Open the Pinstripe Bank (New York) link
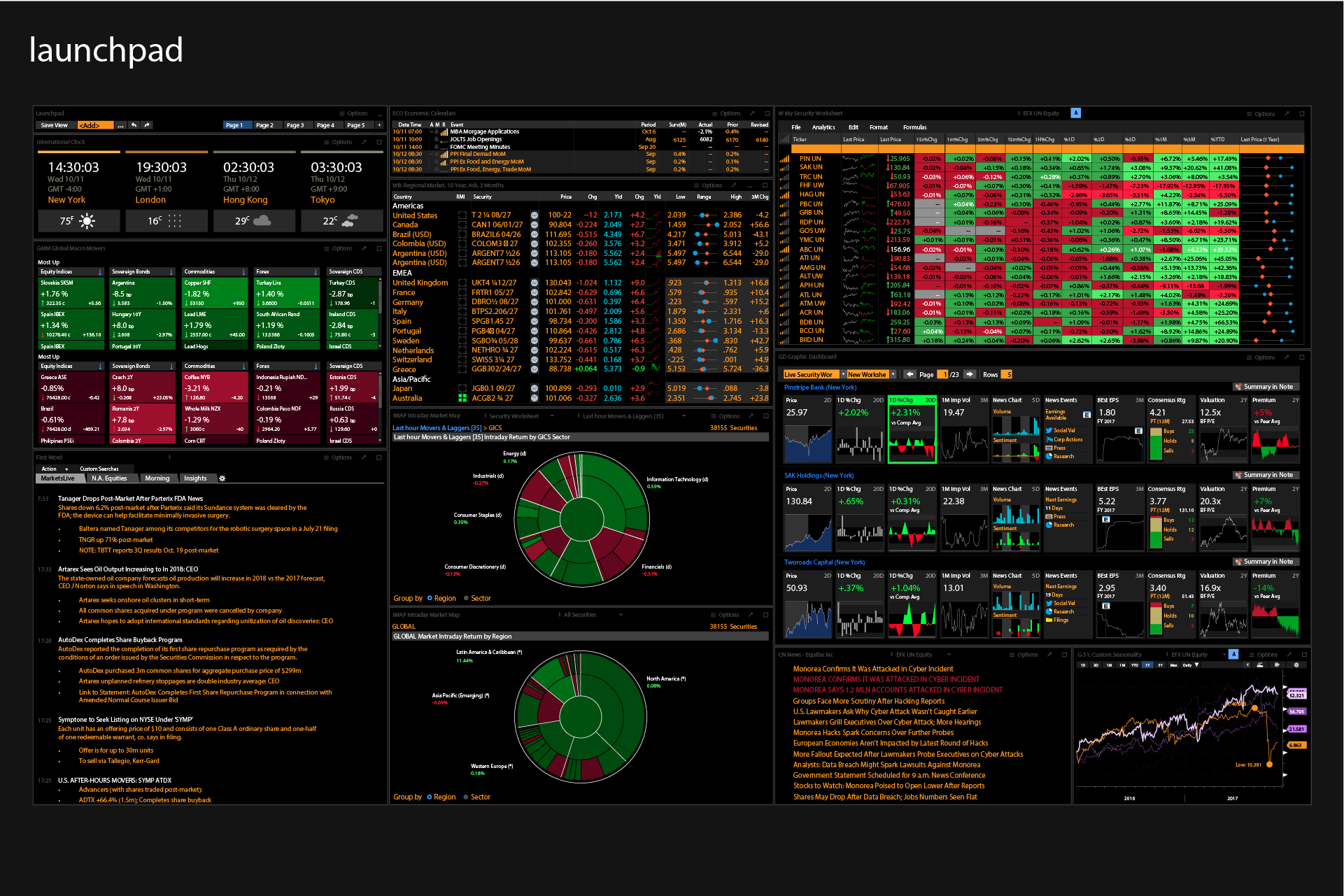The height and width of the screenshot is (896, 1344). tap(820, 387)
